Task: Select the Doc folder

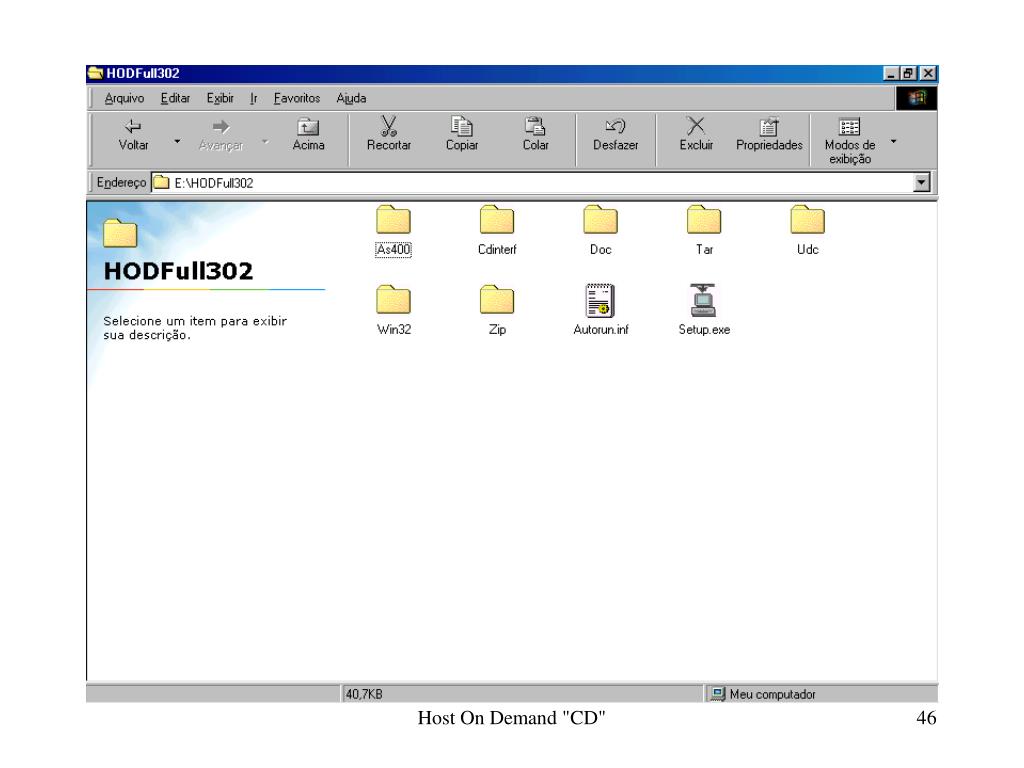Action: click(x=600, y=231)
